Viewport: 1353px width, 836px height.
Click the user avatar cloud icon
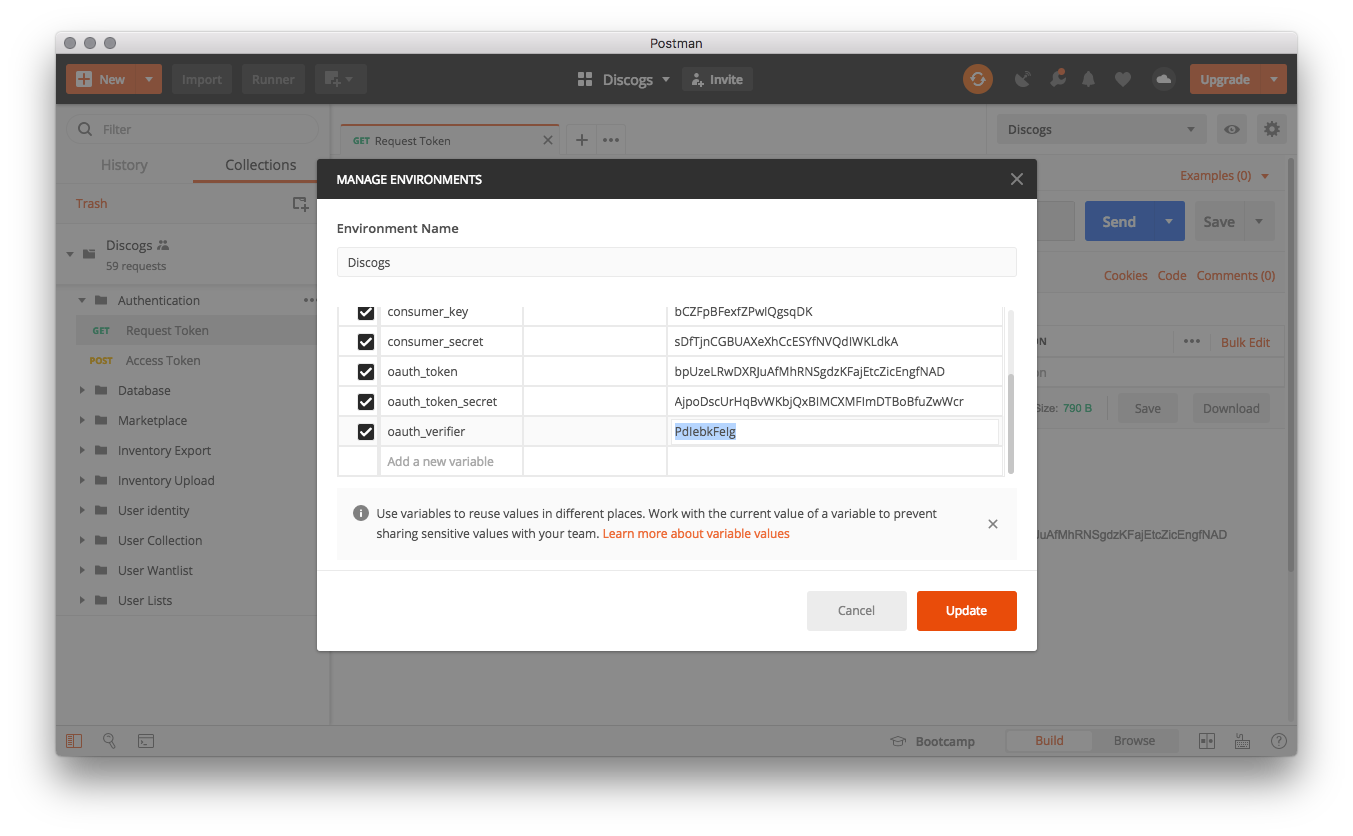coord(1163,79)
